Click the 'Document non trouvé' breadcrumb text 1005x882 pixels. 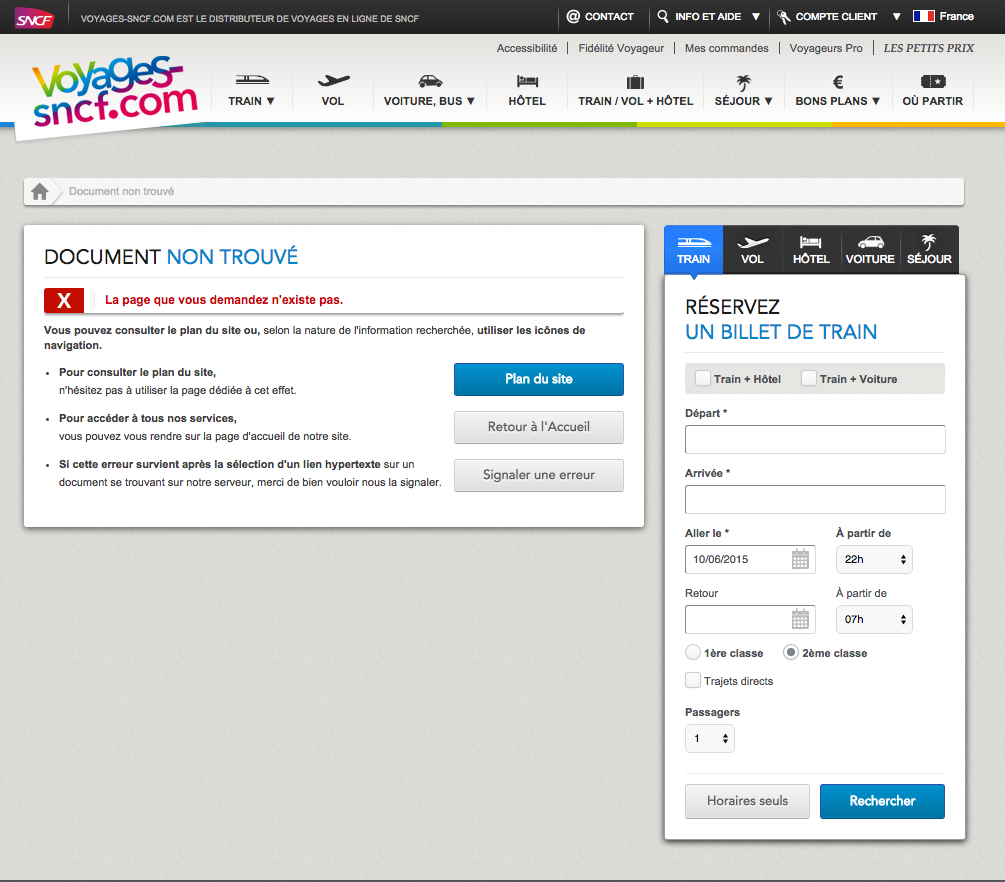click(x=121, y=191)
